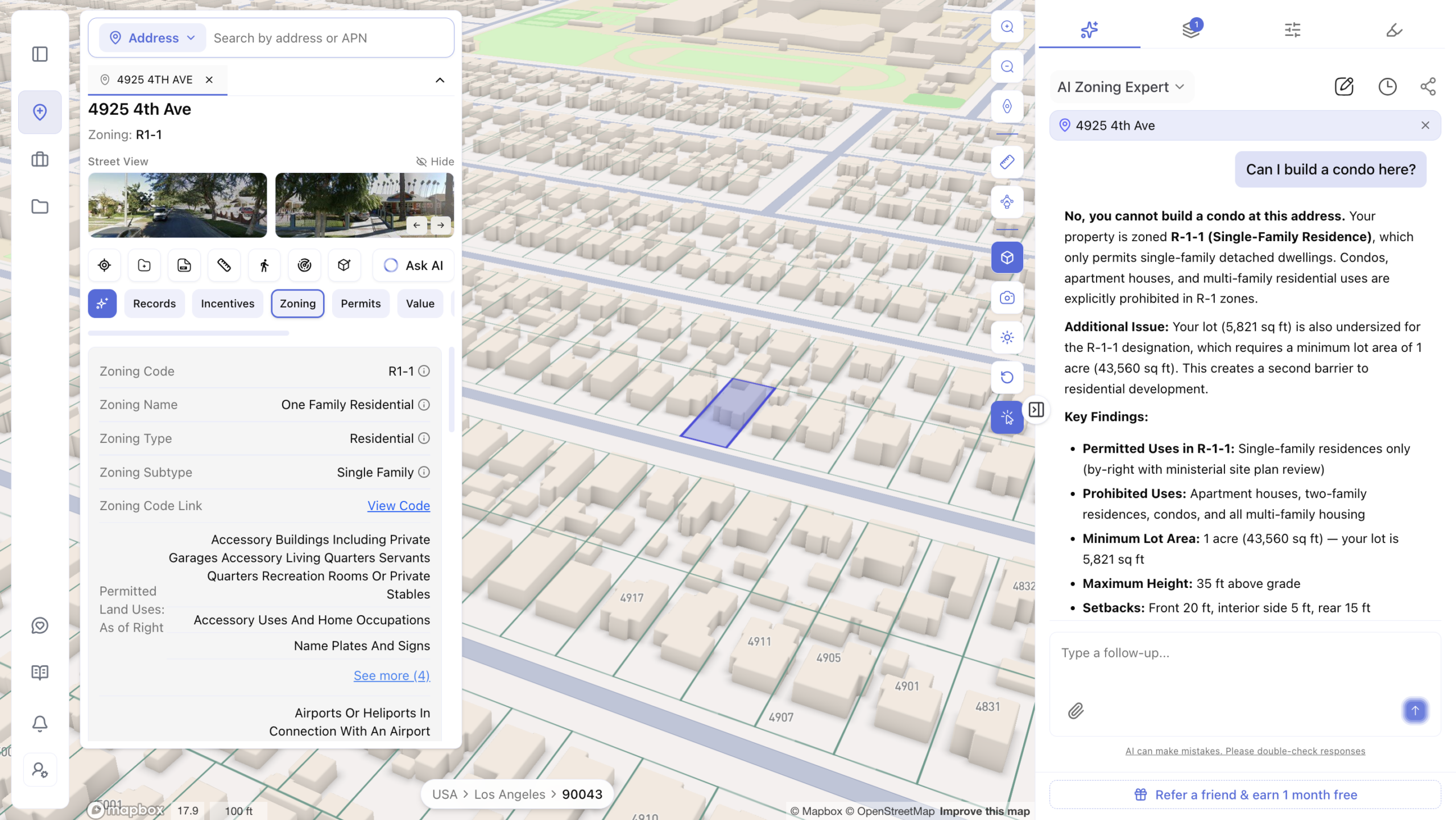Start a new chat with compose icon

(1344, 86)
